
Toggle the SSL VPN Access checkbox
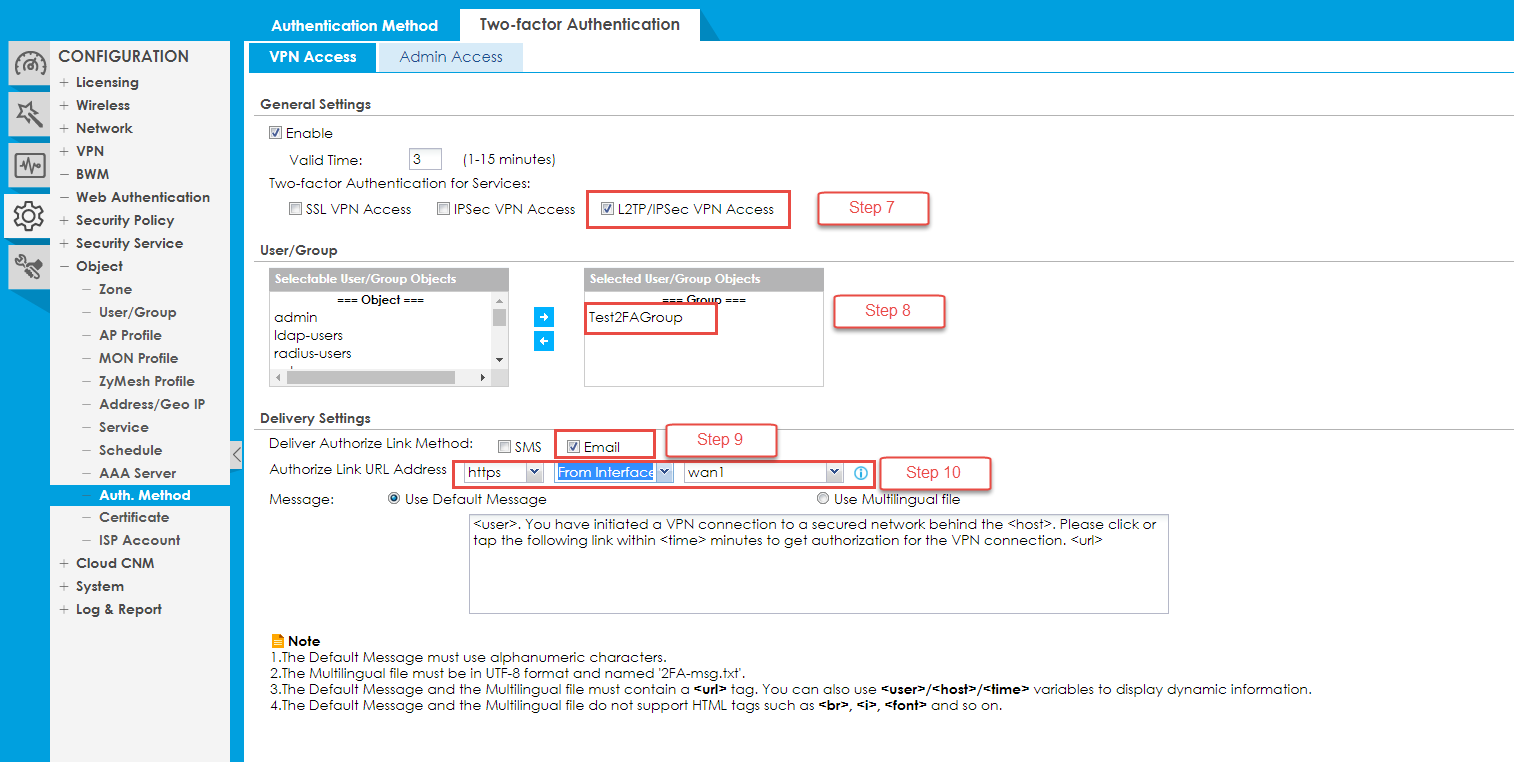pos(295,209)
